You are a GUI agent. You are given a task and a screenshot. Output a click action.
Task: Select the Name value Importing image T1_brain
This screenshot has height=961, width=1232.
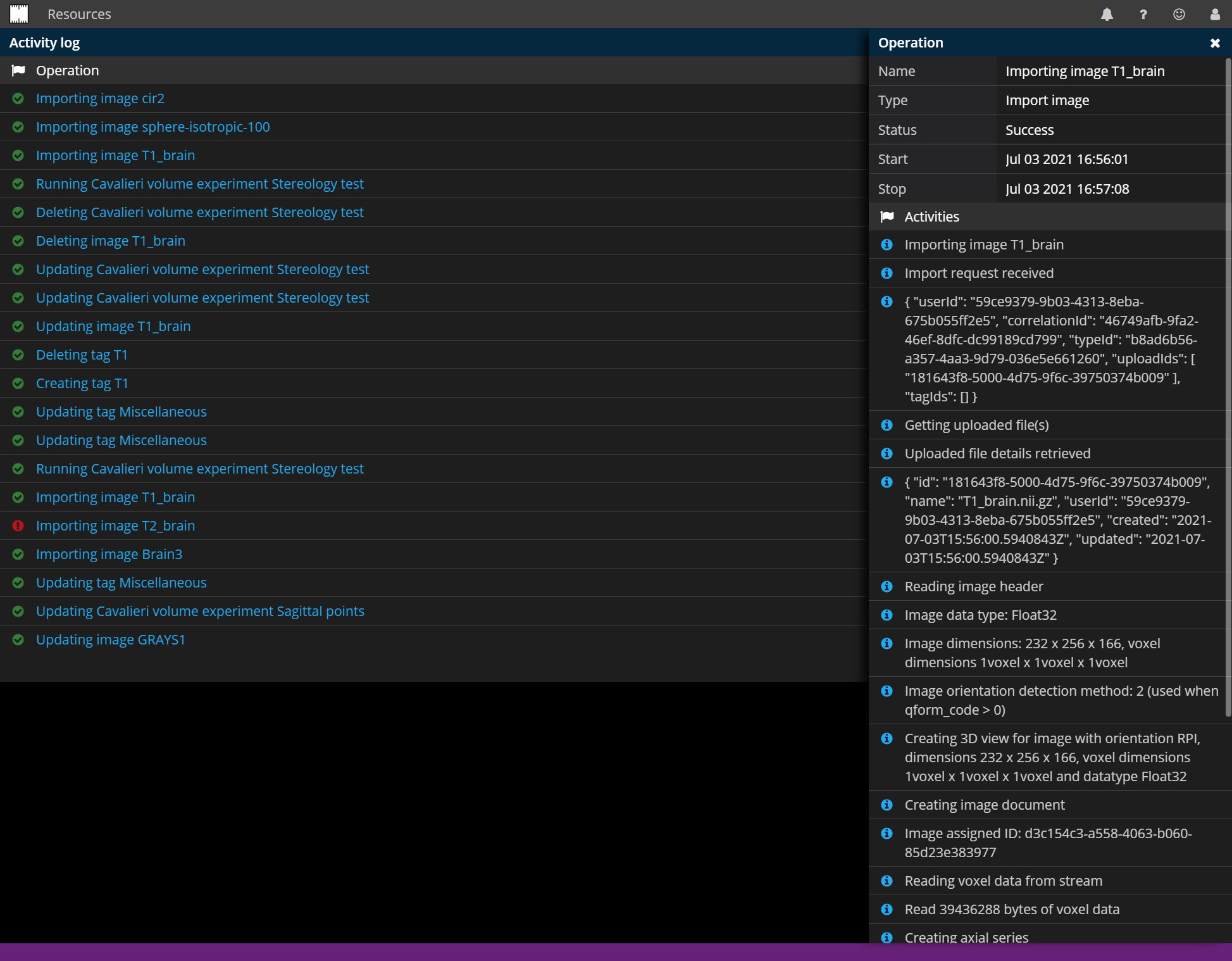[x=1085, y=71]
